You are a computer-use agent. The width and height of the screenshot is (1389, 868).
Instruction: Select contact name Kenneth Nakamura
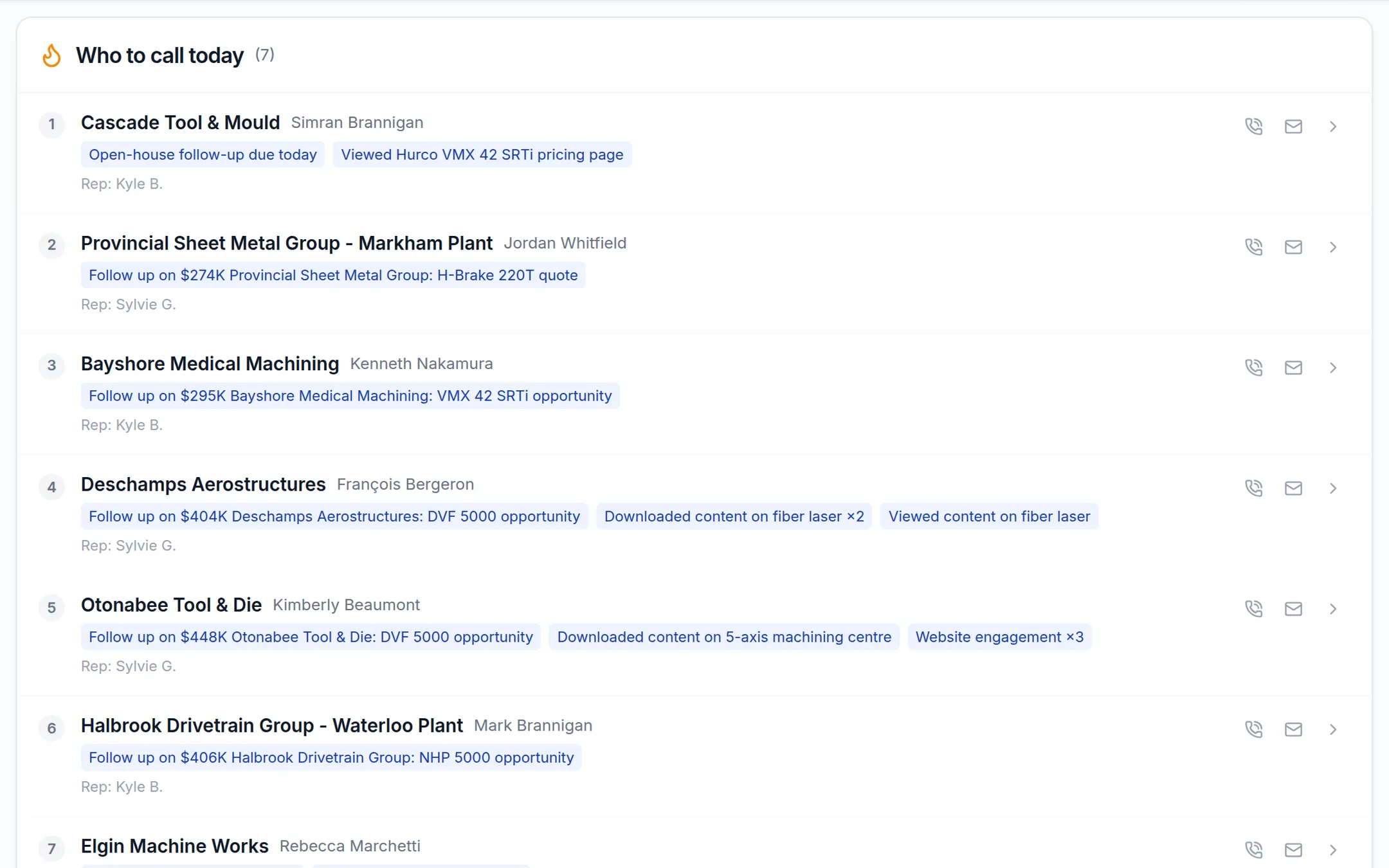click(421, 363)
